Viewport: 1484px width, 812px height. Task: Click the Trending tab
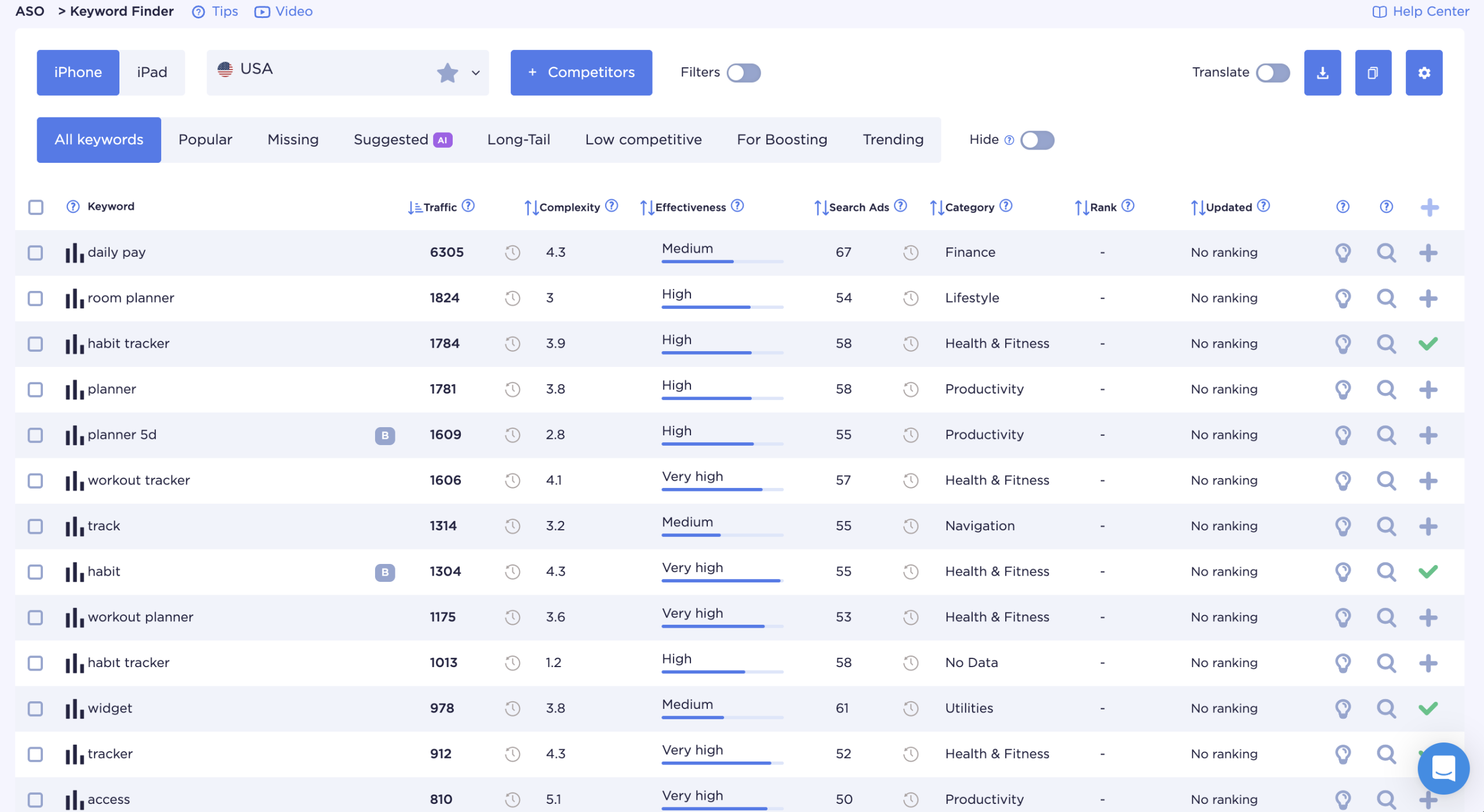click(x=893, y=140)
